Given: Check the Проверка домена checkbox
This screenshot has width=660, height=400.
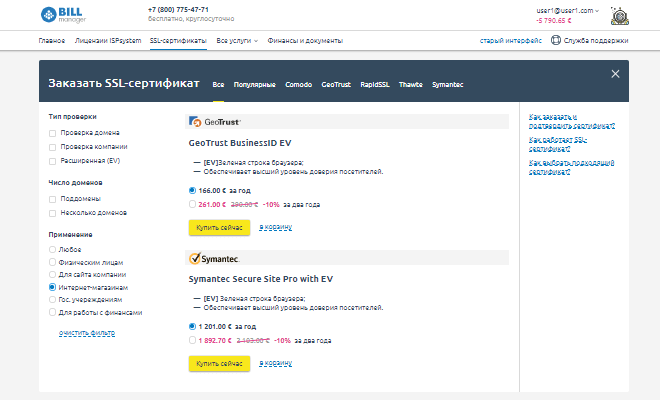Looking at the screenshot, I should coord(52,133).
